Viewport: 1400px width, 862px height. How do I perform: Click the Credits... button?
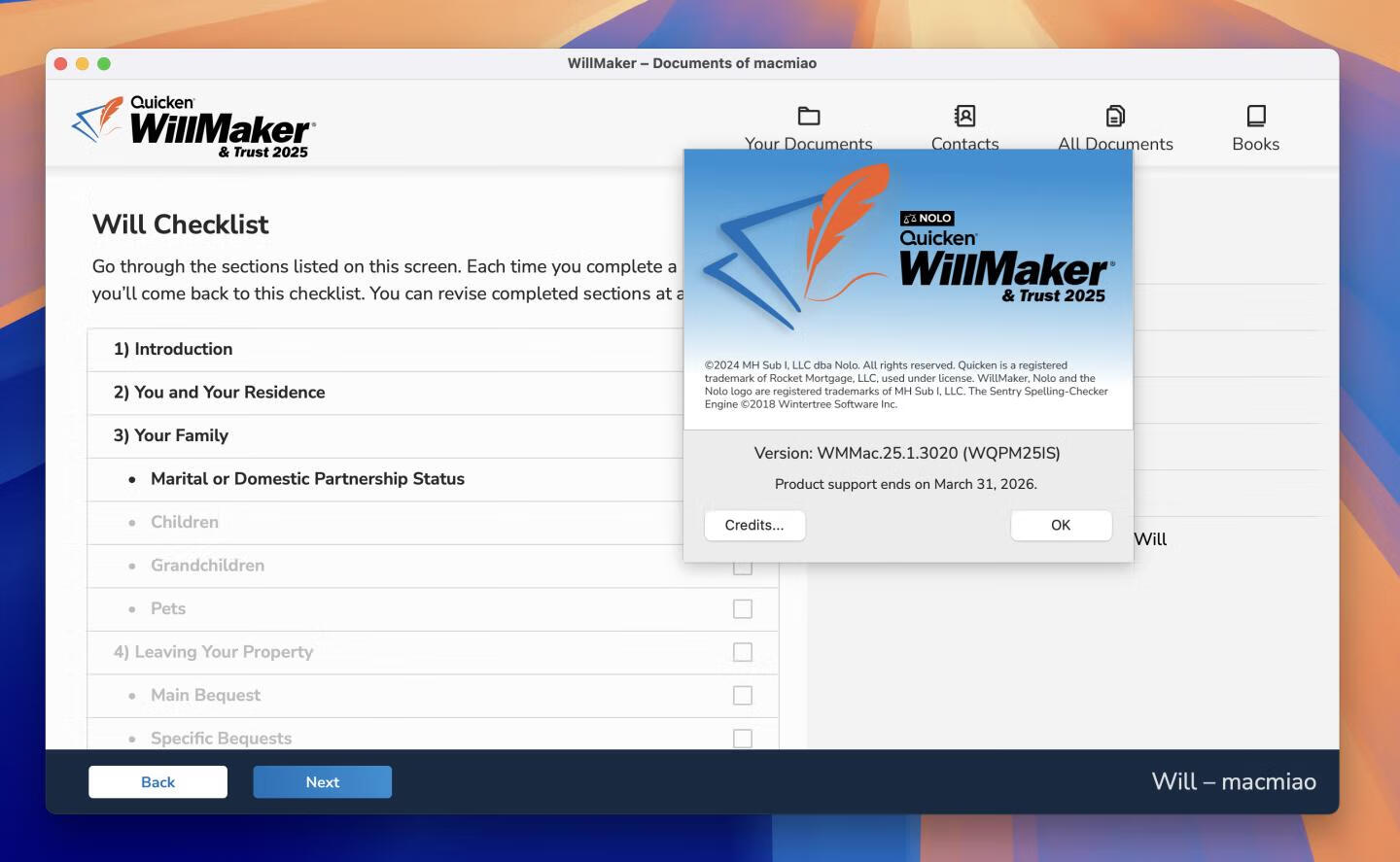[x=754, y=525]
